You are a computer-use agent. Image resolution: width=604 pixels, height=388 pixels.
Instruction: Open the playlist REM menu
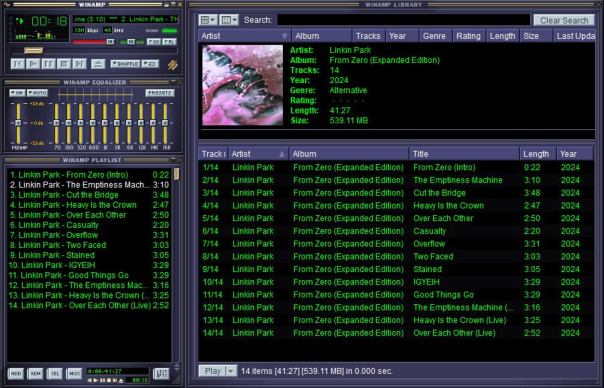click(35, 374)
